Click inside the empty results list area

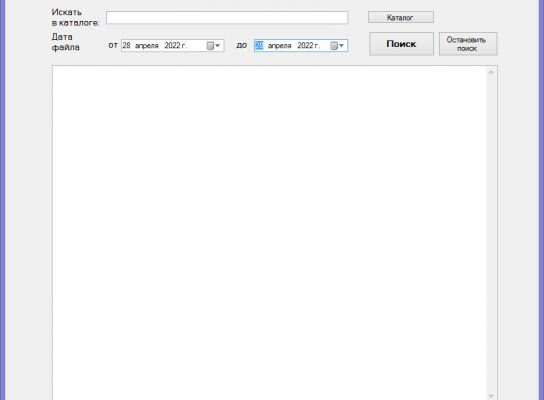270,232
